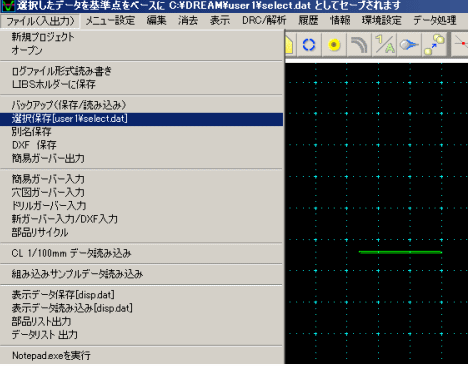Image resolution: width=469 pixels, height=366 pixels.
Task: Select LIBSホルダーに保存 menu entry
Action: [141, 84]
